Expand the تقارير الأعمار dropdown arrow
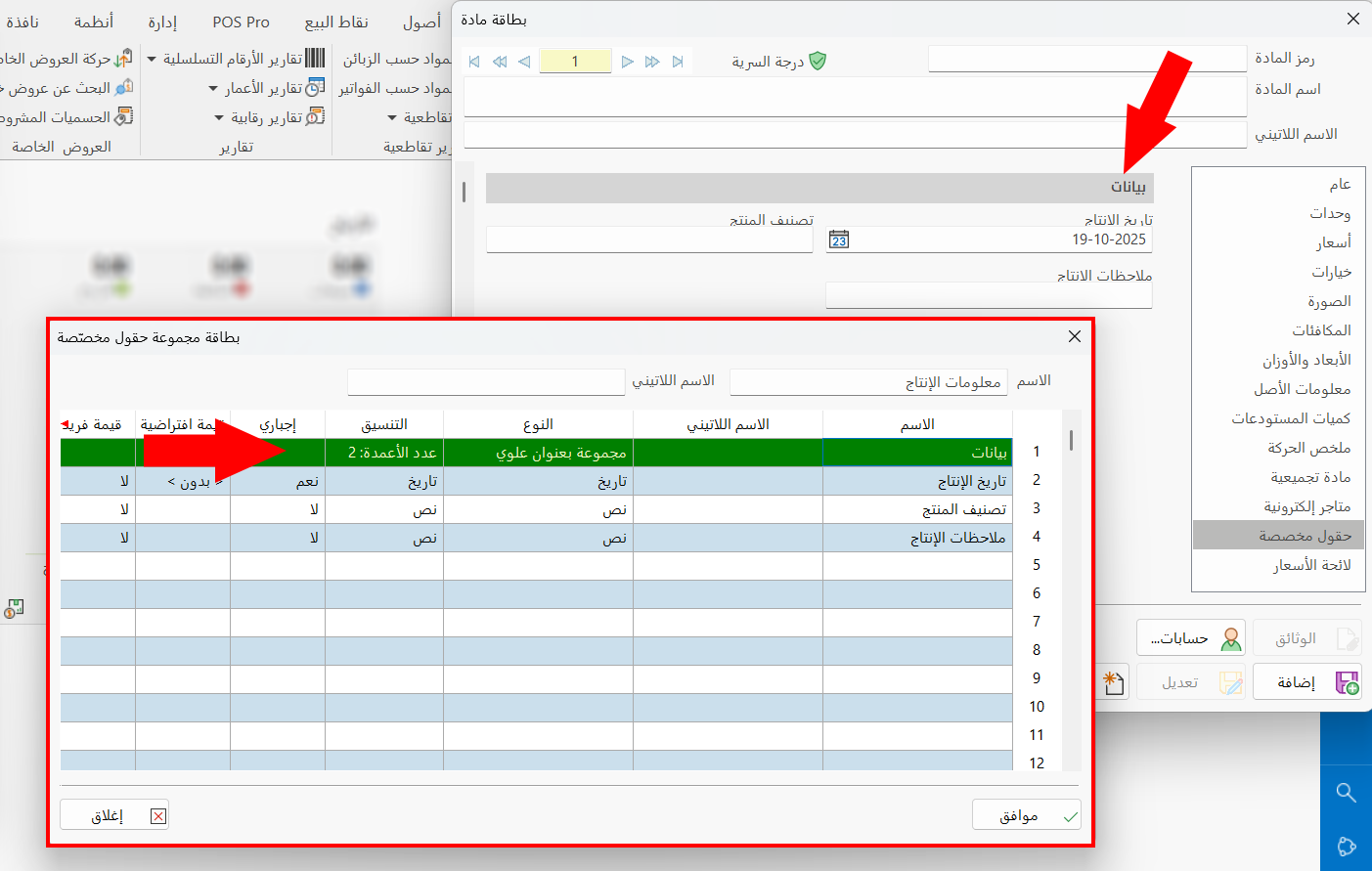 pos(213,89)
